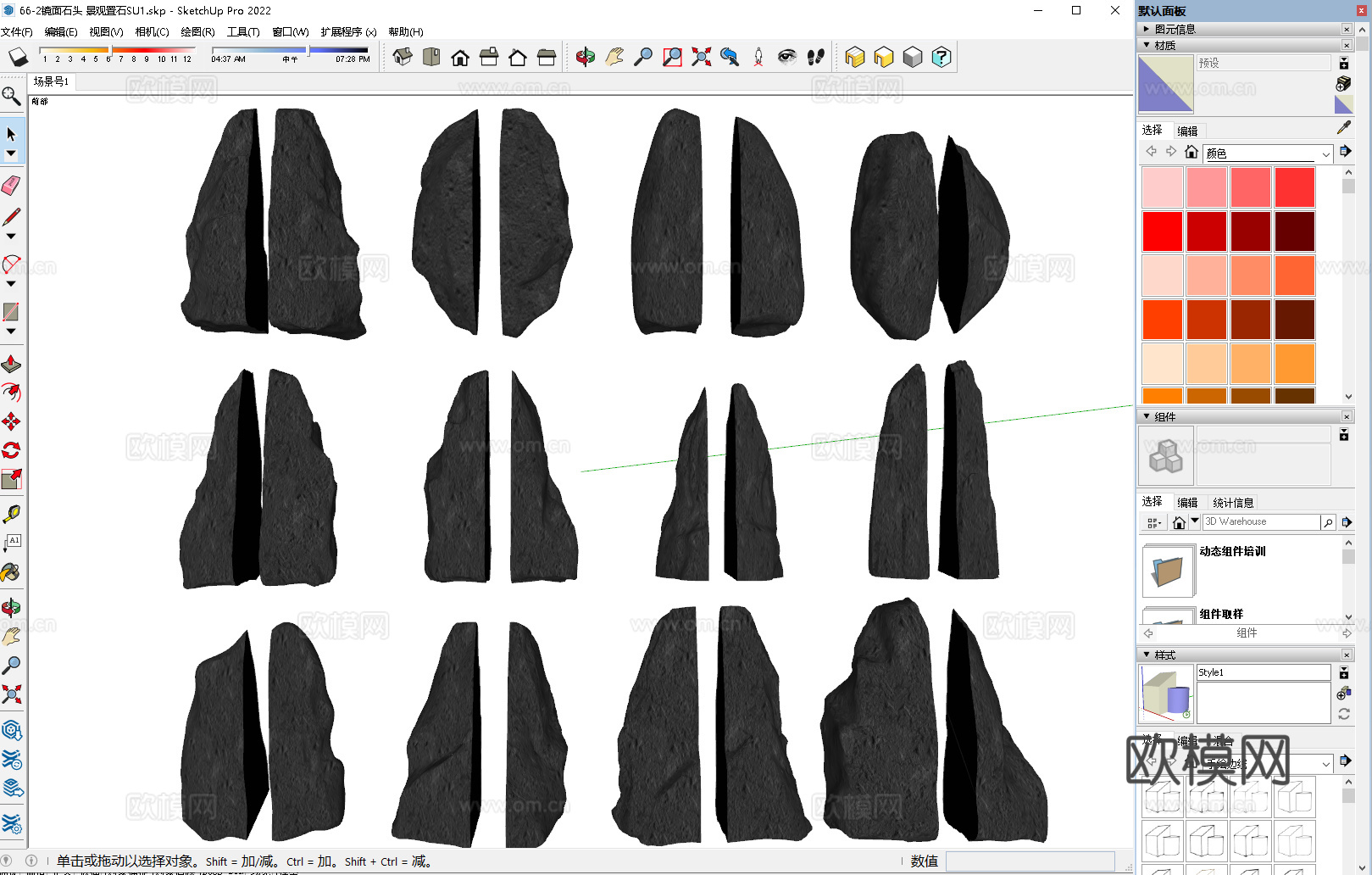Collapse the 组件 components panel
Image resolution: width=1372 pixels, height=875 pixels.
1147,416
